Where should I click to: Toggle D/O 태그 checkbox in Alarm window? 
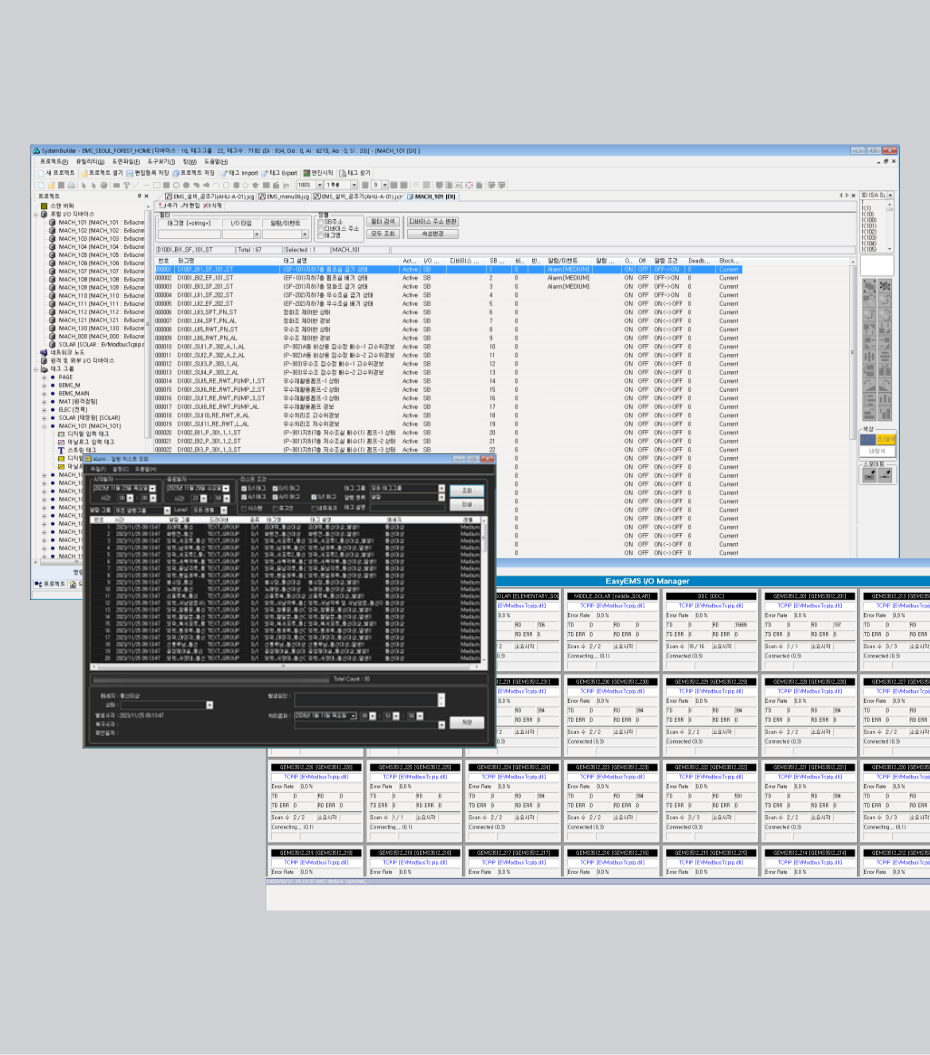pos(275,488)
